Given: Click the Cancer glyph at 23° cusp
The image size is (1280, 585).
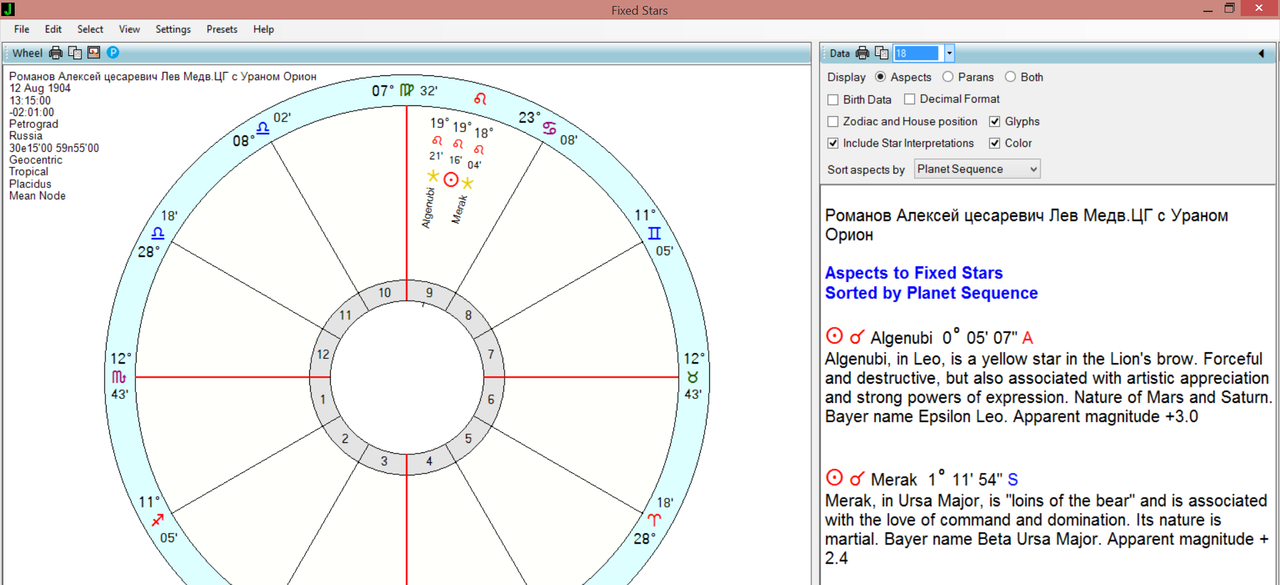Looking at the screenshot, I should (550, 128).
